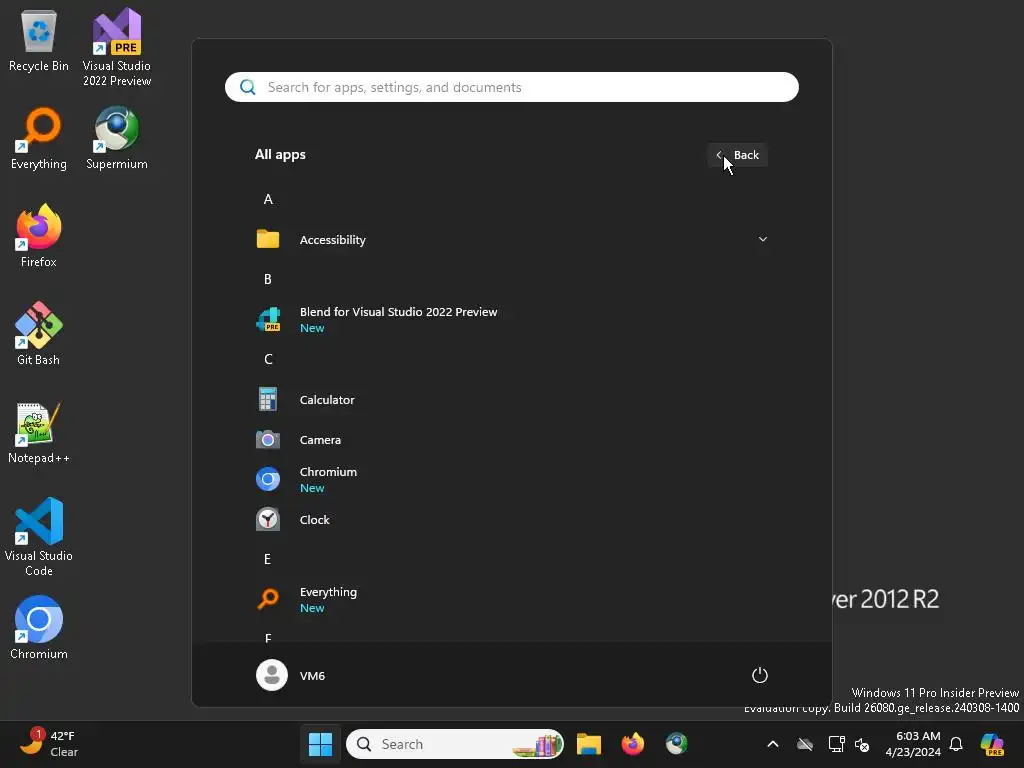Open Supermium from taskbar
Screen dimensions: 1024x768
click(x=676, y=744)
